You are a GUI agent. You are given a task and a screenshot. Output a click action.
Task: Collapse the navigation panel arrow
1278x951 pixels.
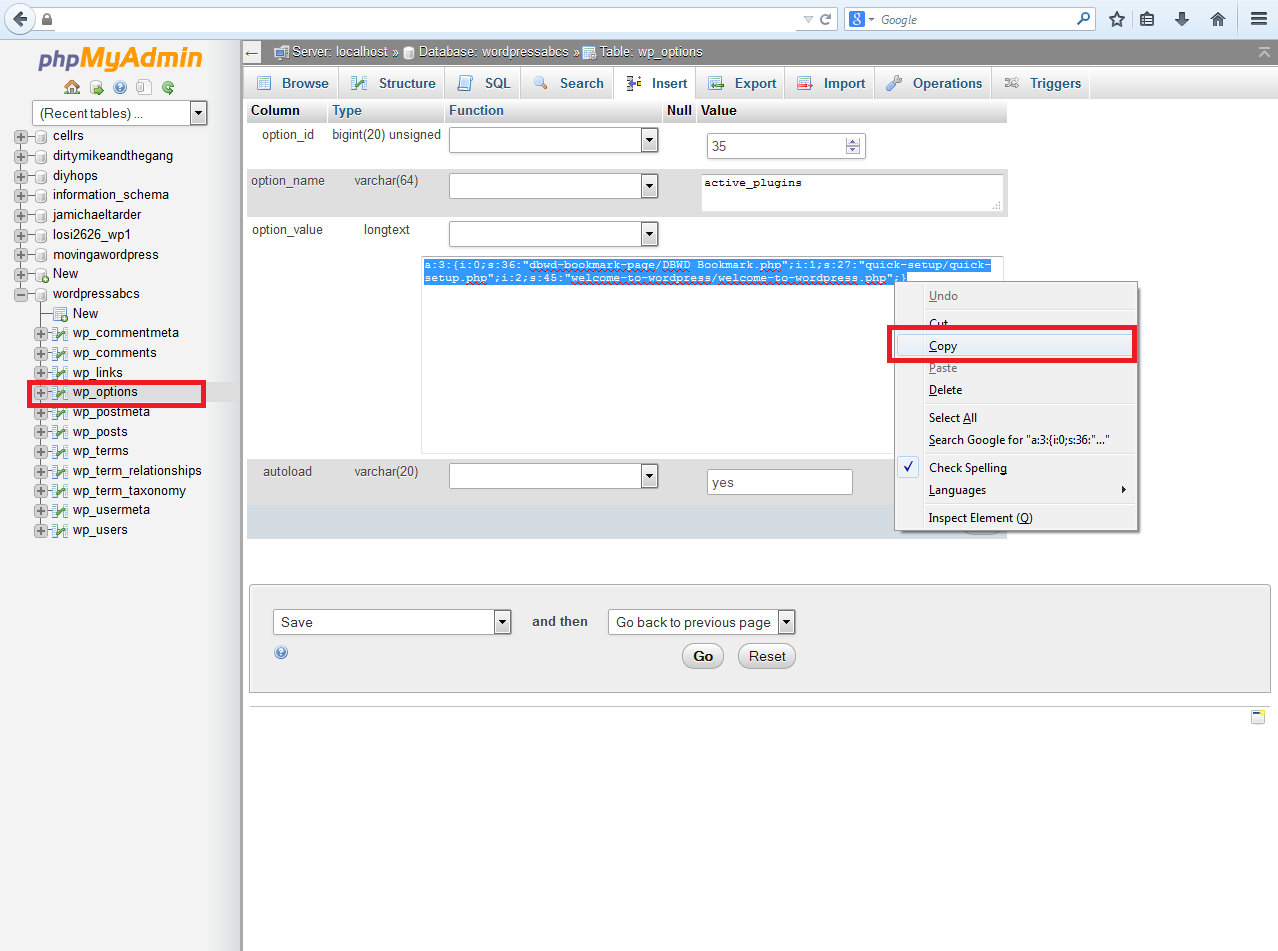pos(252,52)
